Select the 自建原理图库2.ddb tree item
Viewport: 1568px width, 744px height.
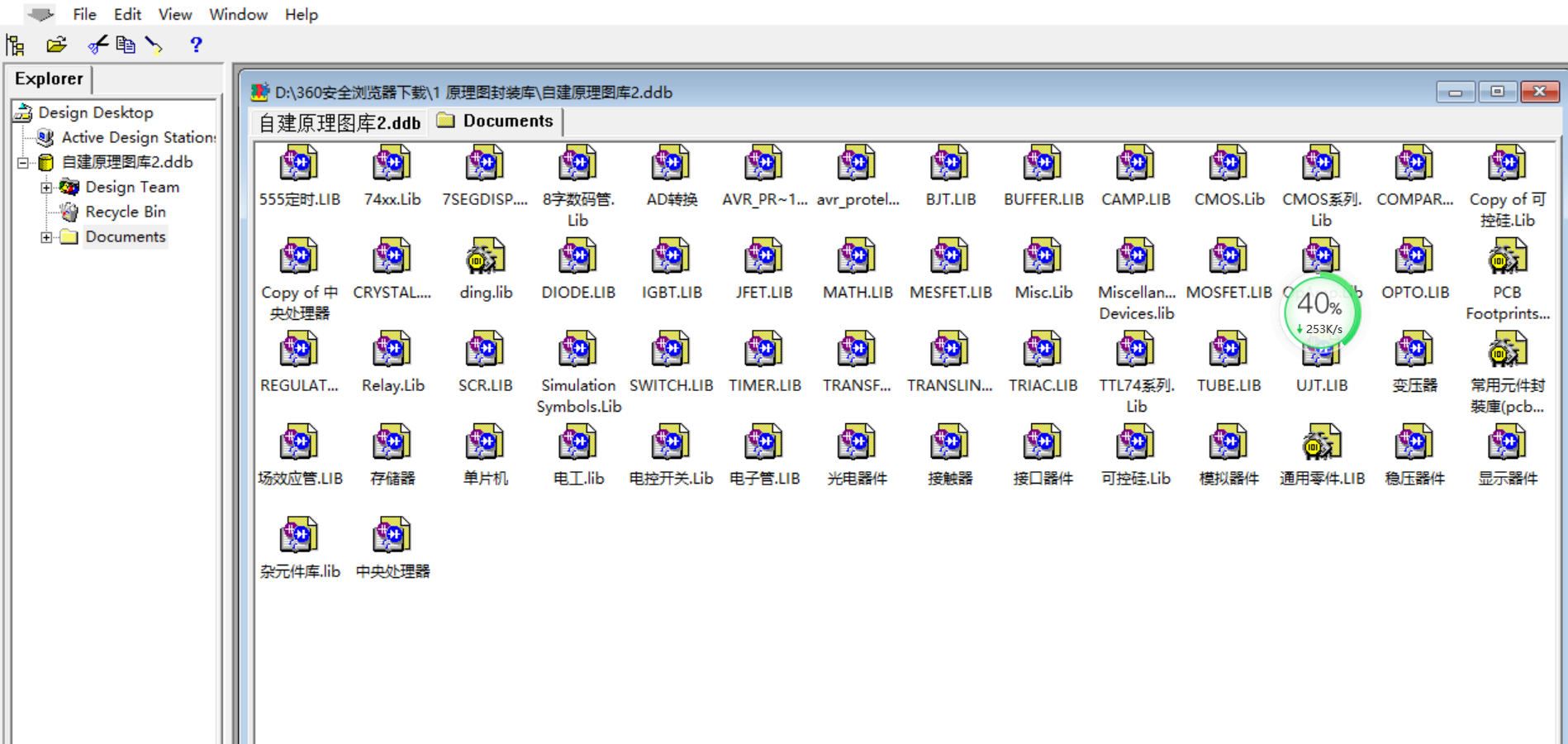127,162
